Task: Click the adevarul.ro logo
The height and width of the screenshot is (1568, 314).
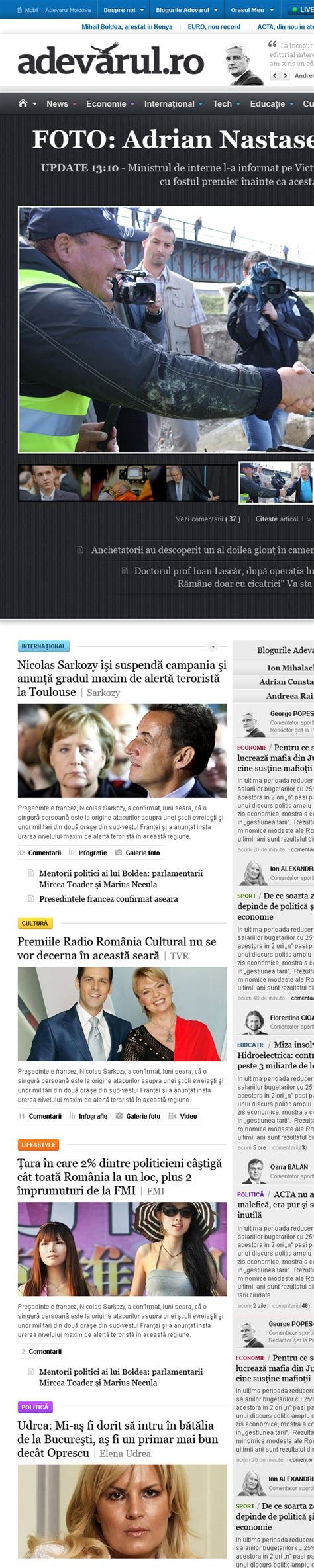Action: coord(111,60)
